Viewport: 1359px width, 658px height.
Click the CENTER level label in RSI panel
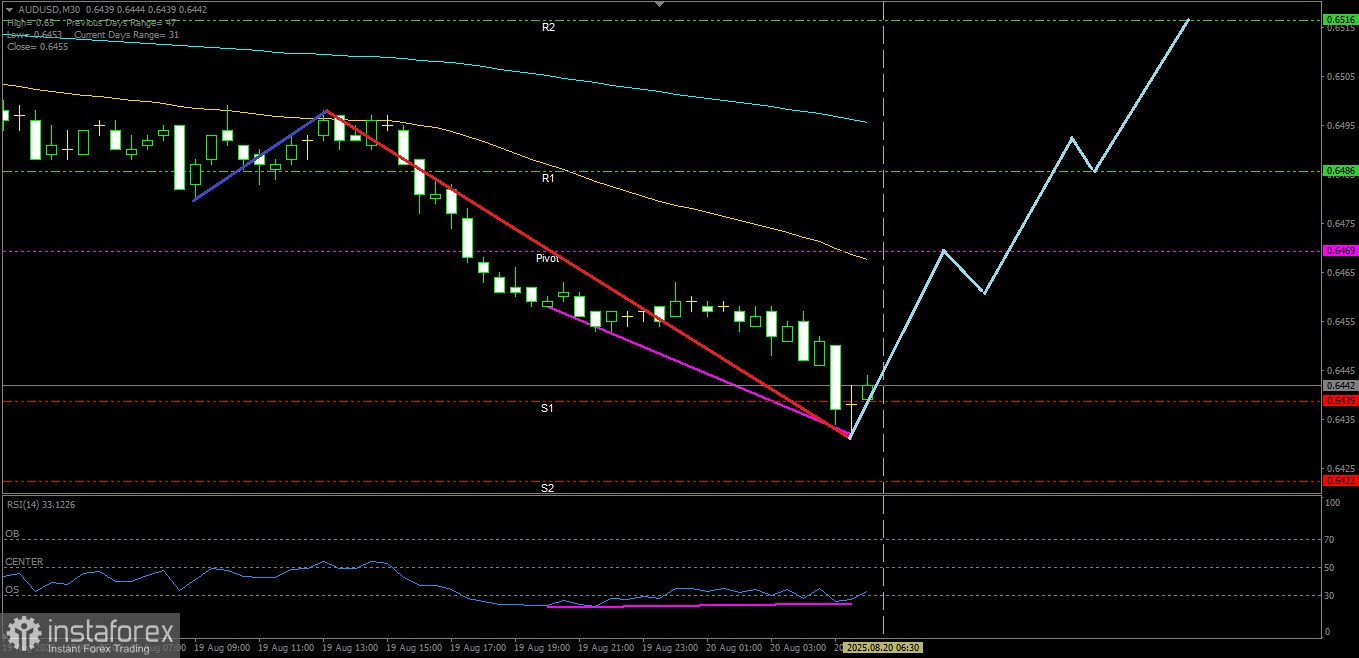point(24,562)
